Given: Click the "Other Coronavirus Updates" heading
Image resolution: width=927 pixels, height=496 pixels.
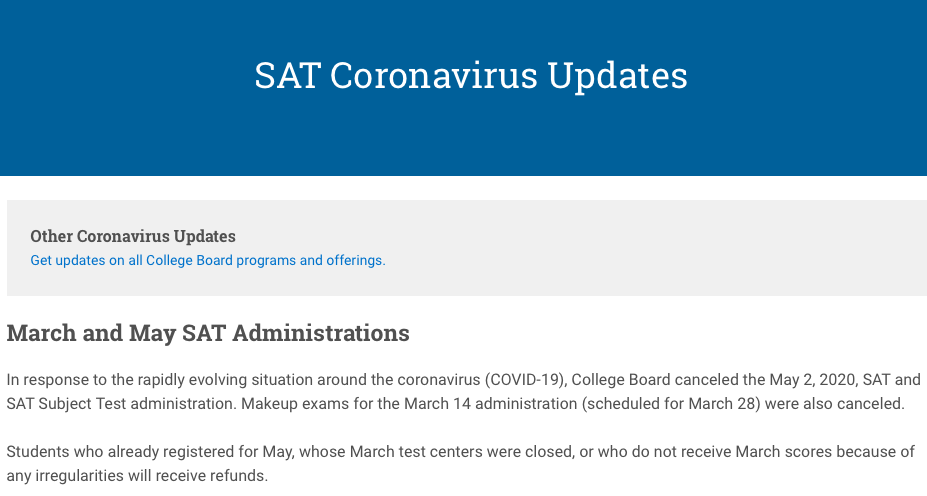Looking at the screenshot, I should pyautogui.click(x=133, y=237).
